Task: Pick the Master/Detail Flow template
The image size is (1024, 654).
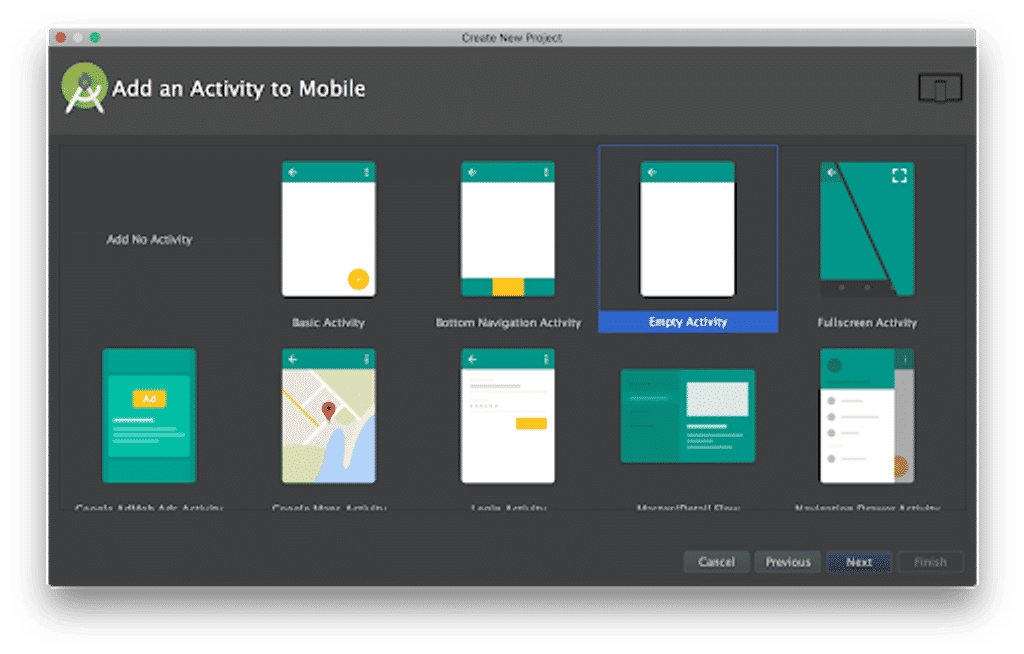Action: point(687,416)
